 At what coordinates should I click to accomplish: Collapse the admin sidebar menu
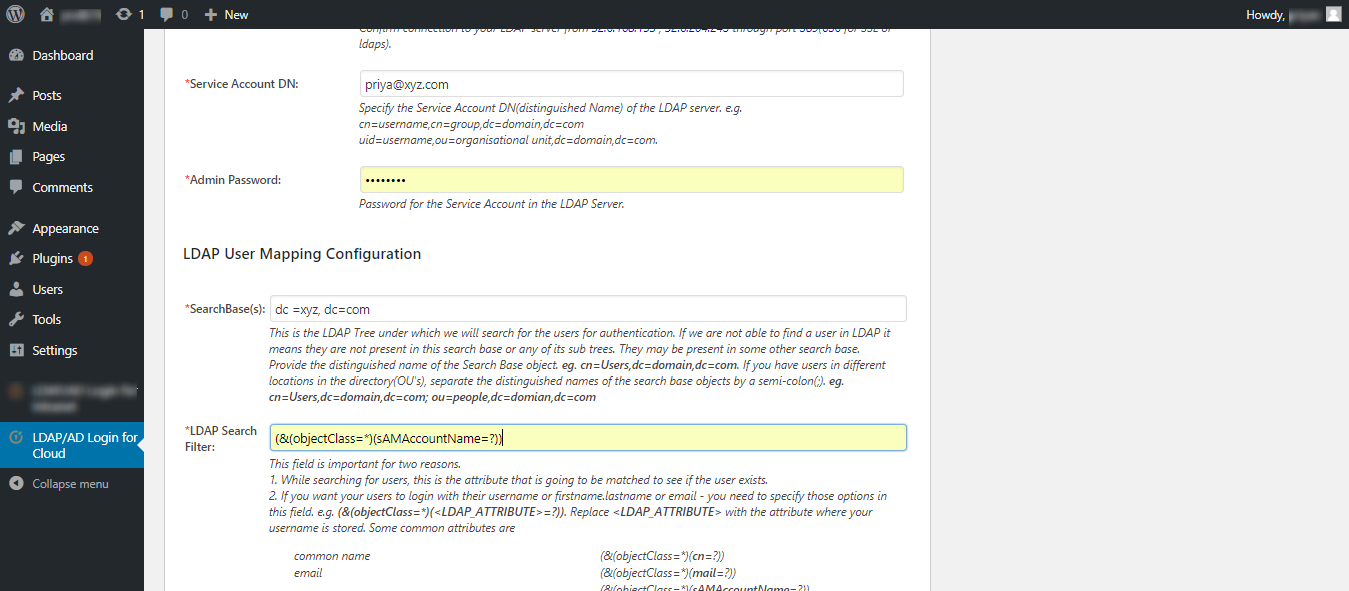click(x=60, y=483)
